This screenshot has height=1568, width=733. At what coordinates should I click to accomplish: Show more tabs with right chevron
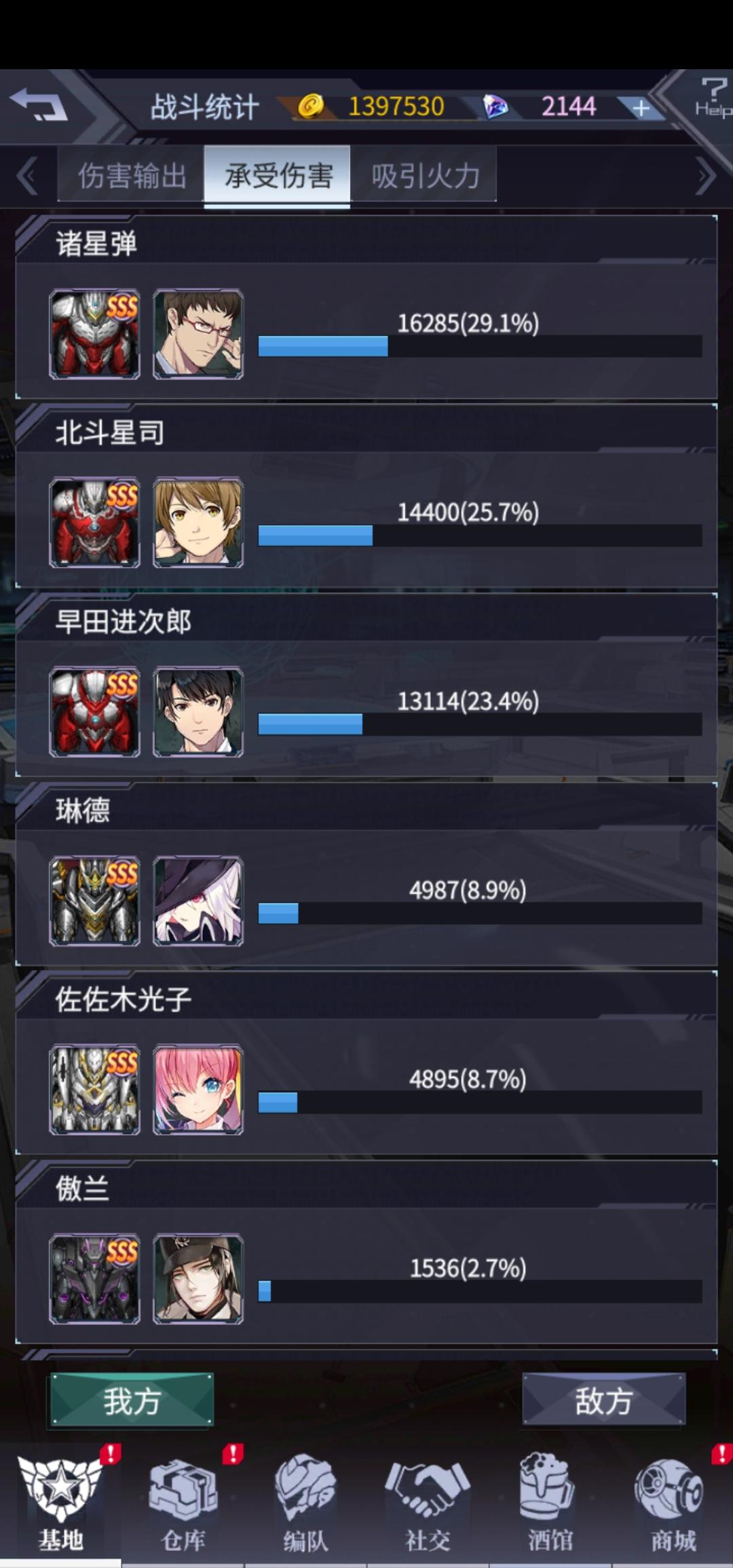(x=706, y=176)
